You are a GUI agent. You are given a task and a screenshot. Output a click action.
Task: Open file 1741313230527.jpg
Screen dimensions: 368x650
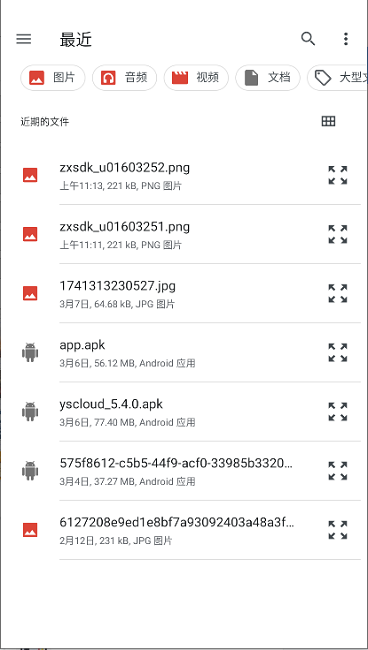(184, 293)
